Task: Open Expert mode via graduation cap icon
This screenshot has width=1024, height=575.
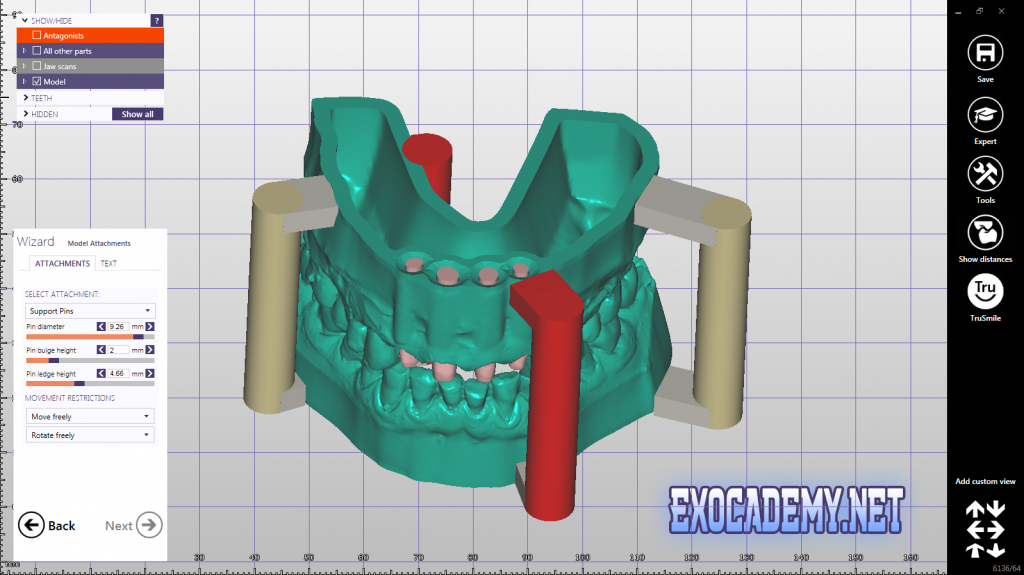Action: click(985, 114)
